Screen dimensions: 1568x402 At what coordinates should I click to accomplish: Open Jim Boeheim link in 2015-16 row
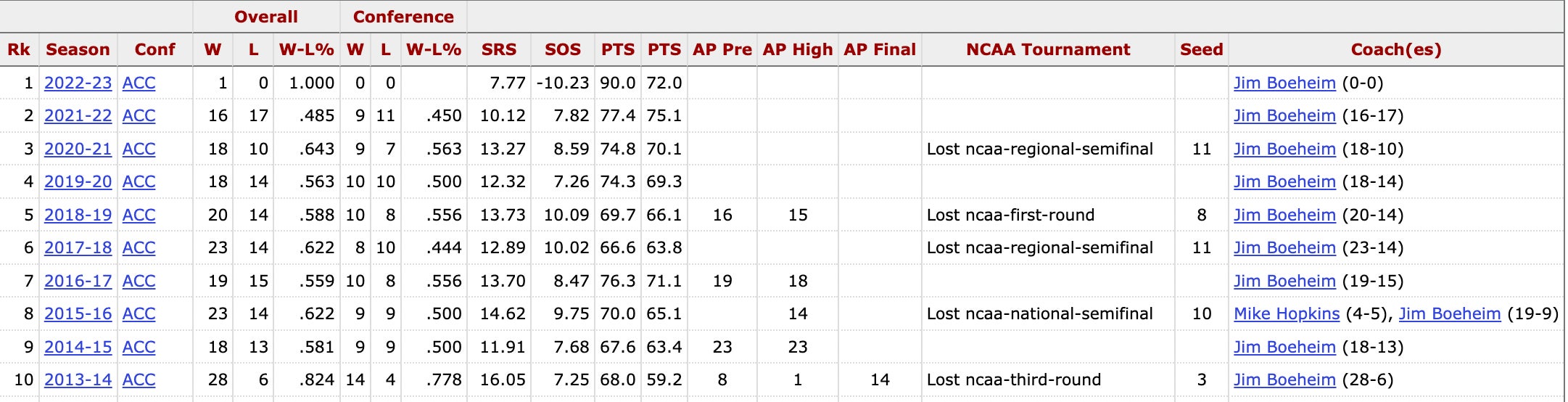[1449, 313]
